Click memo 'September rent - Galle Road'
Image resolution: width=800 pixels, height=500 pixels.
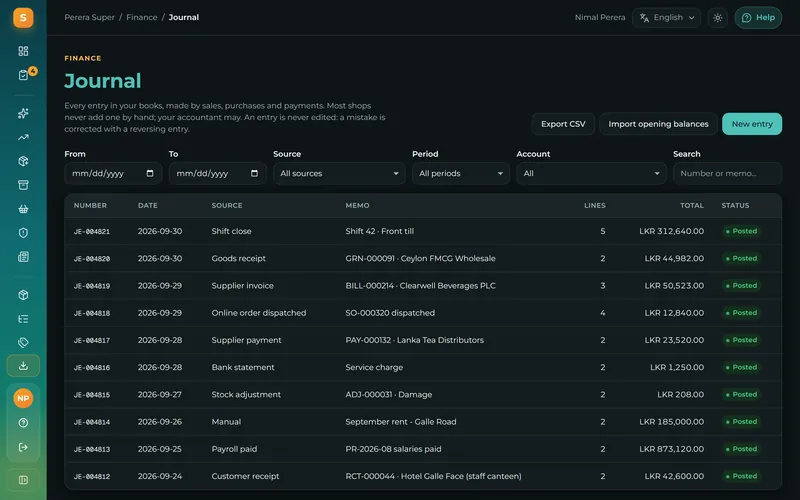(x=401, y=422)
